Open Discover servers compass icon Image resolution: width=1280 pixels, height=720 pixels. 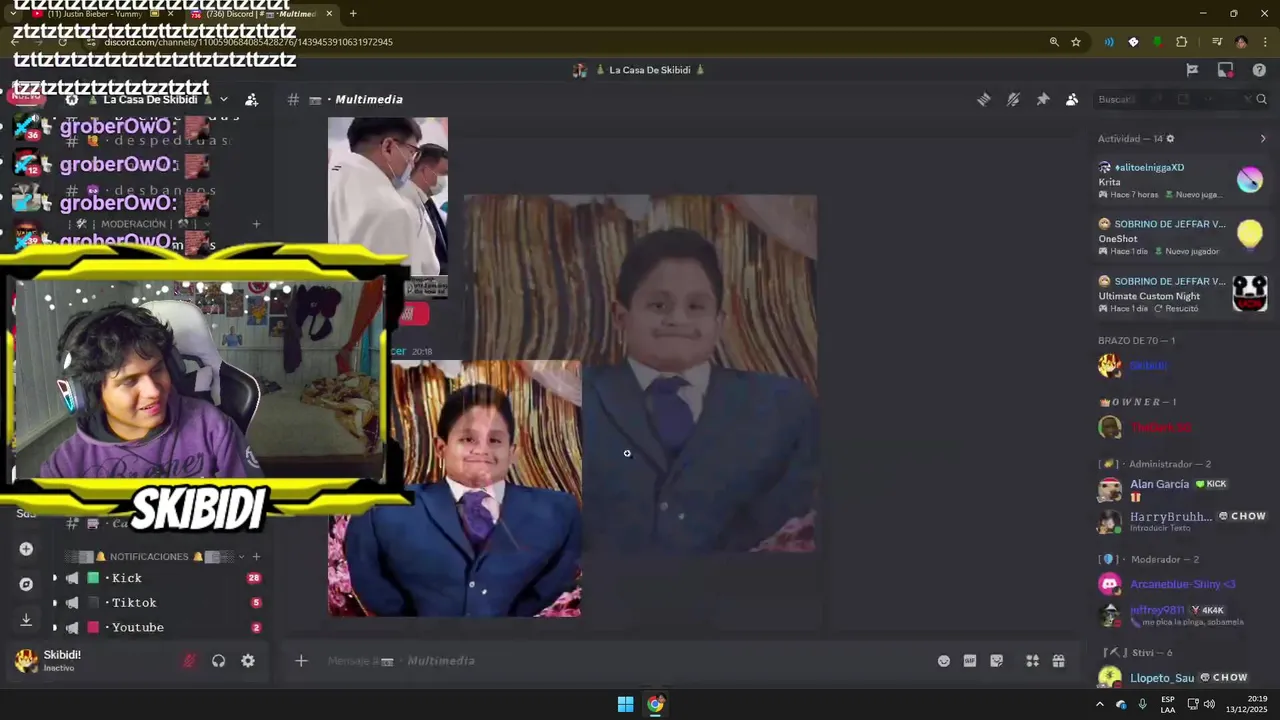[26, 584]
